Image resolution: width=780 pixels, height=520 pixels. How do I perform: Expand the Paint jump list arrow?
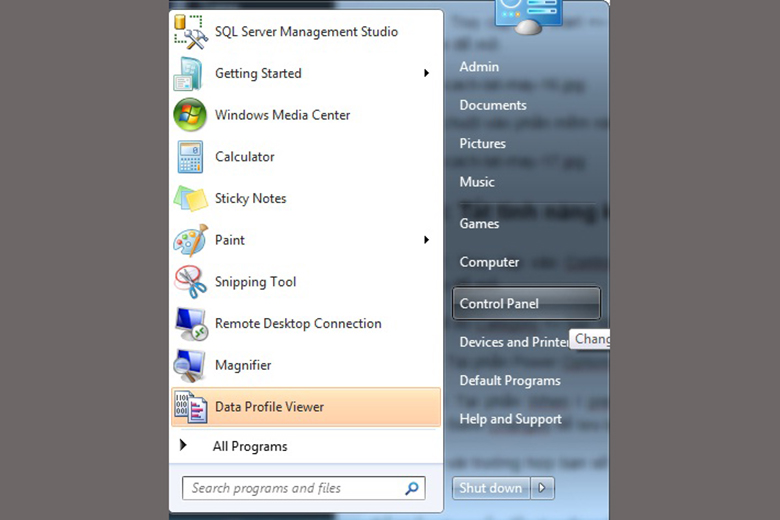(426, 240)
